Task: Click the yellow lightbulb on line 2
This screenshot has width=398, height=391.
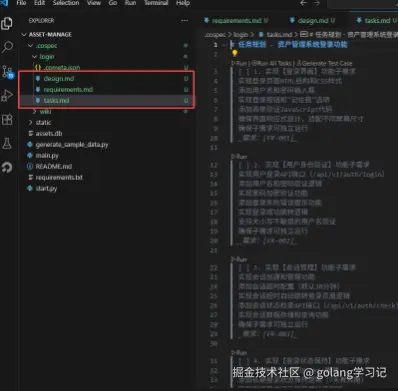Action: pyautogui.click(x=235, y=53)
